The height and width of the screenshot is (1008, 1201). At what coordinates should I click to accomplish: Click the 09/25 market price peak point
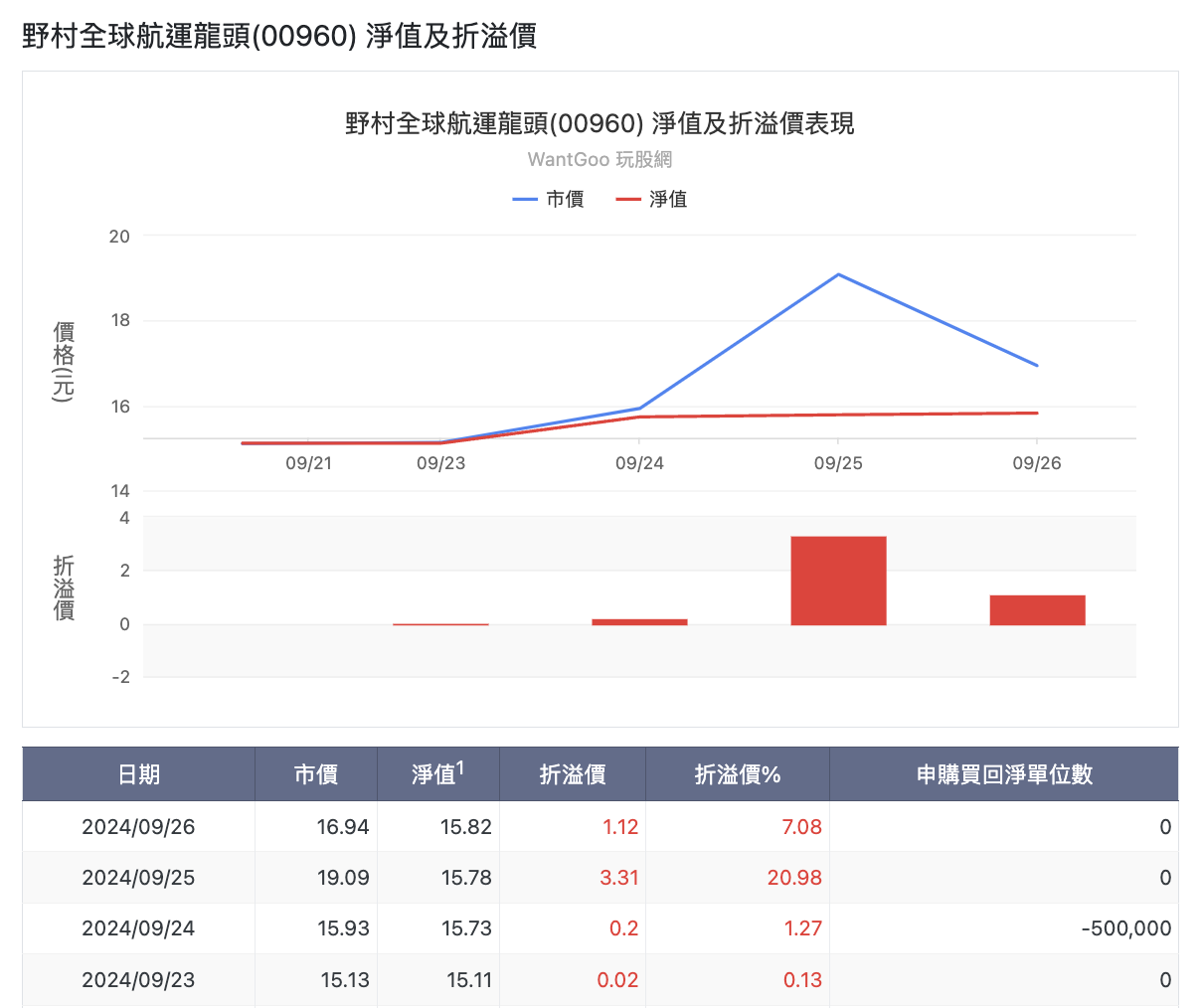point(838,274)
